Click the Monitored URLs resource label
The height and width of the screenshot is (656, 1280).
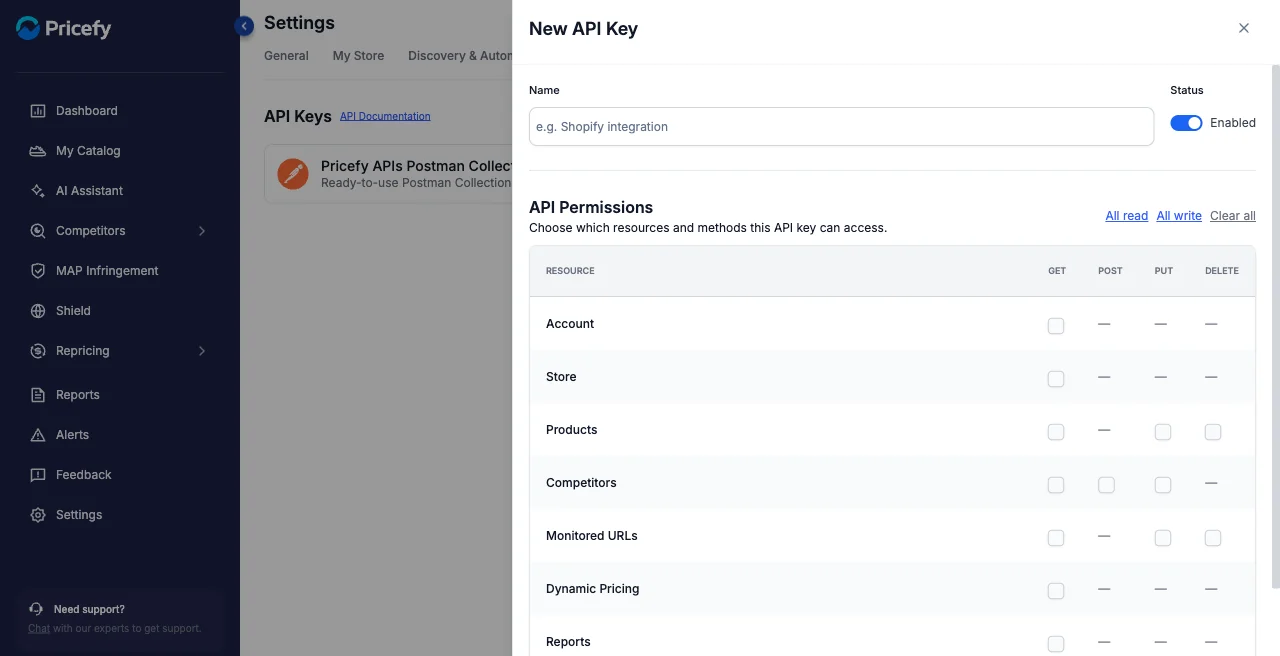(x=591, y=536)
